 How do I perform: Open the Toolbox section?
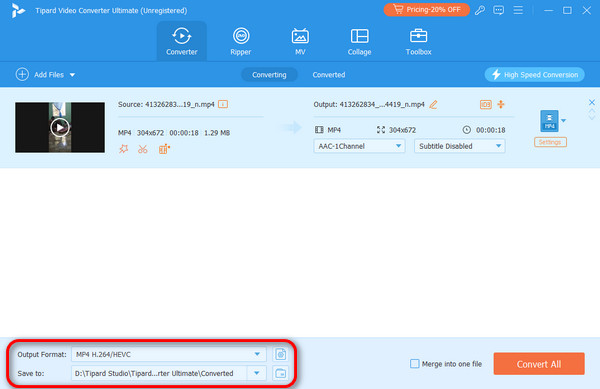[418, 42]
